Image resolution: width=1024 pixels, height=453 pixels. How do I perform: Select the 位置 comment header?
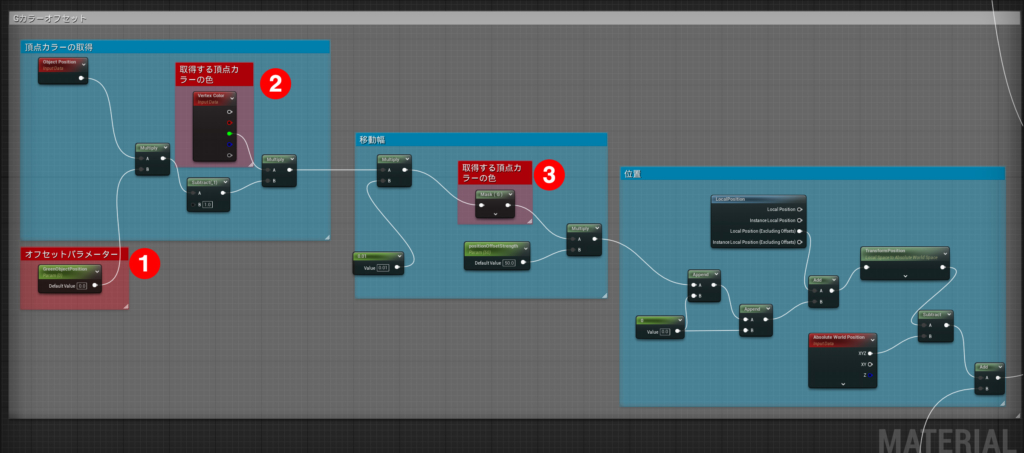point(812,174)
